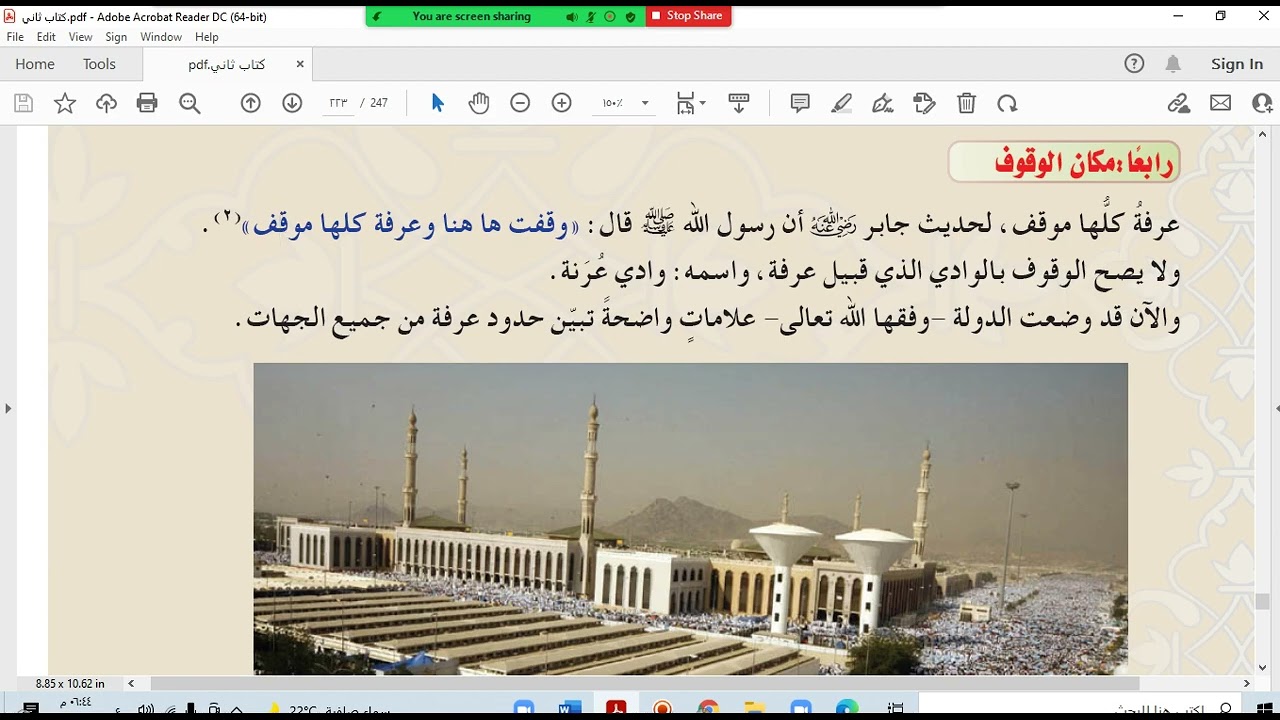Toggle the muted microphone in sharing bar

[x=591, y=17]
